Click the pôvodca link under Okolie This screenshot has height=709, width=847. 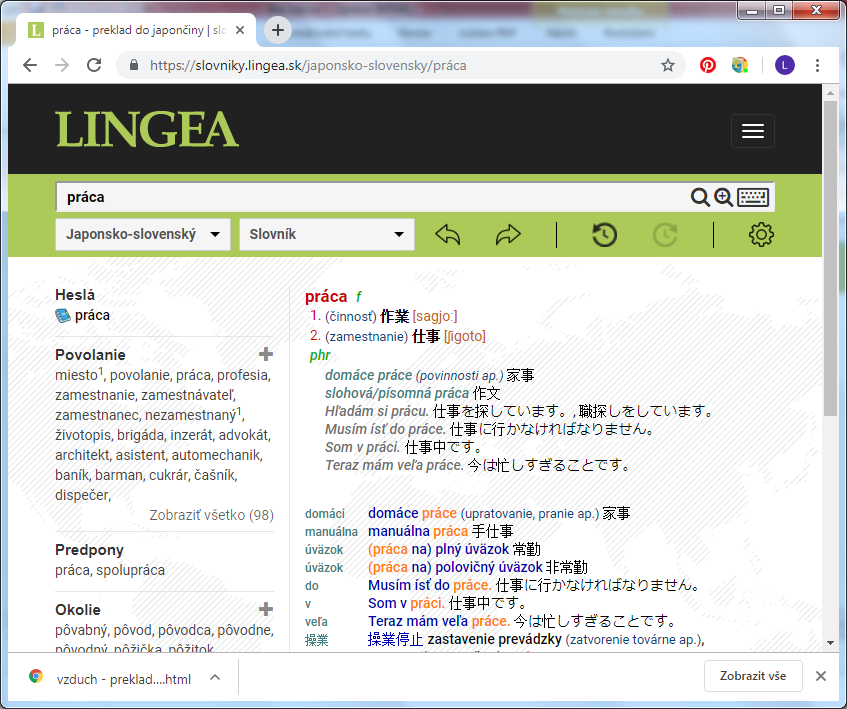[186, 630]
